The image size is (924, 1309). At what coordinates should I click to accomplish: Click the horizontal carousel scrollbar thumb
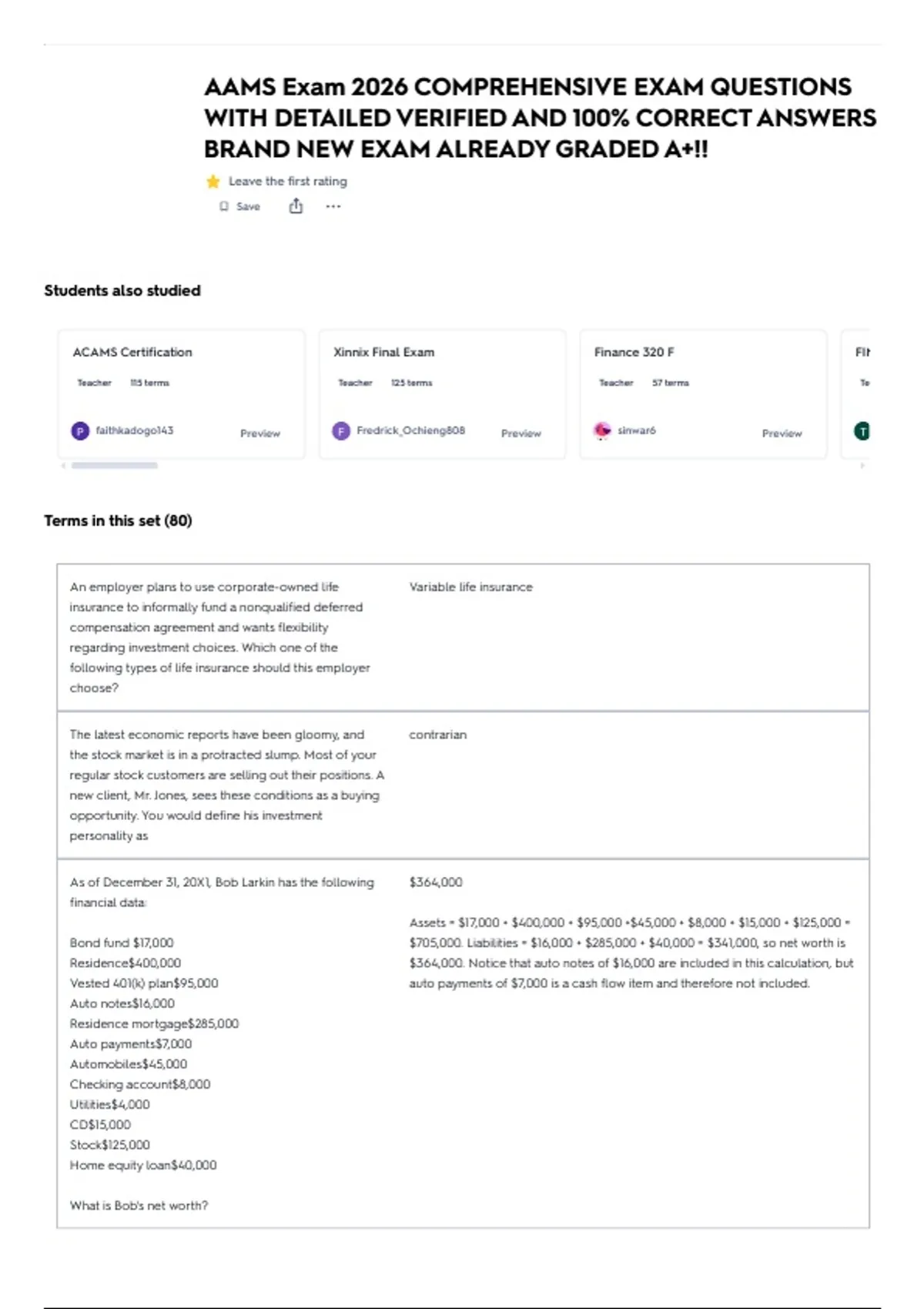pos(115,465)
